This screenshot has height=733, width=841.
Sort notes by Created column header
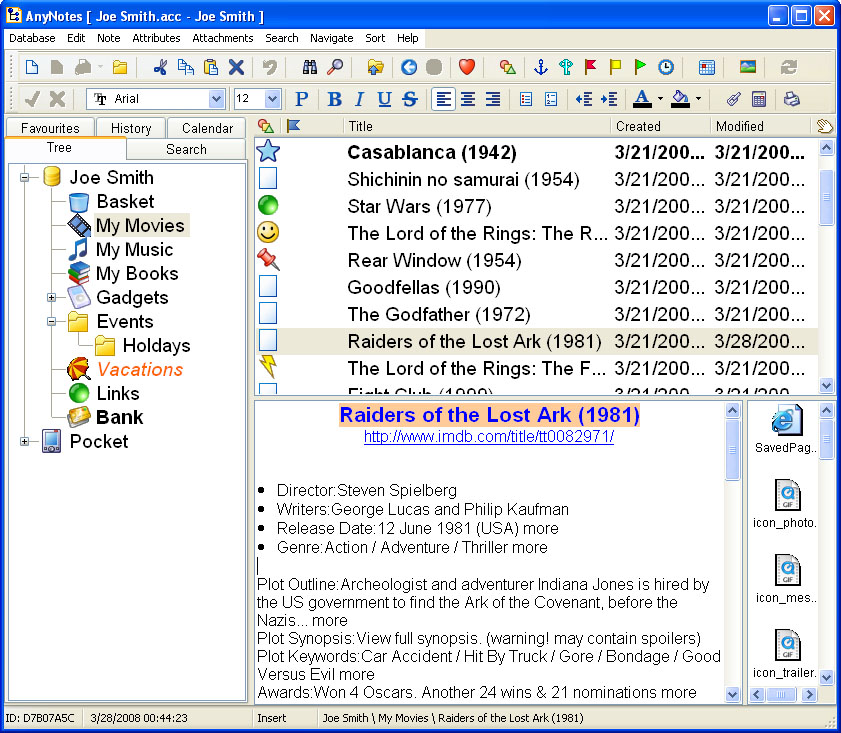tap(638, 126)
